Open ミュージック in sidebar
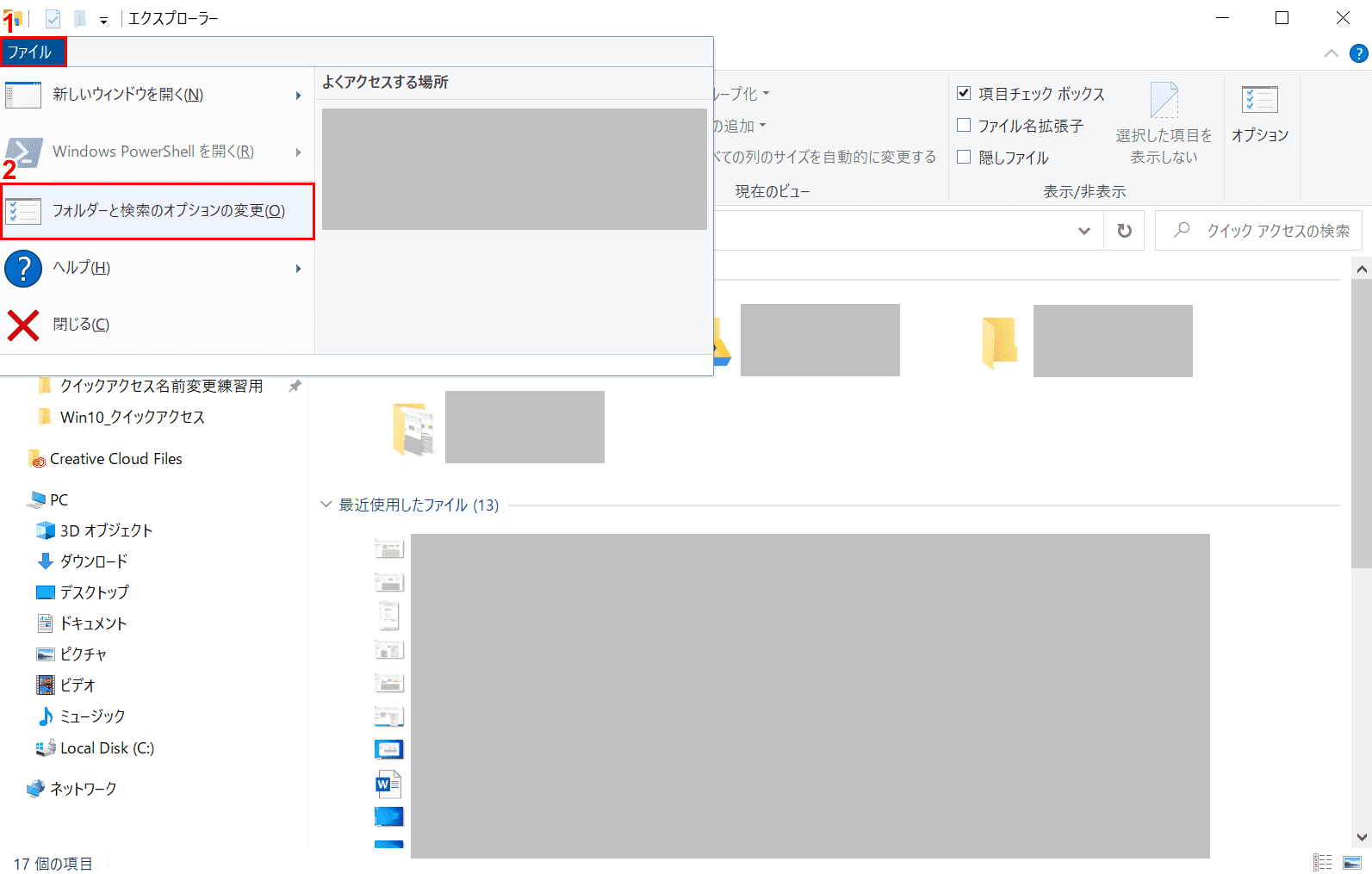Viewport: 1372px width, 874px height. coord(93,716)
